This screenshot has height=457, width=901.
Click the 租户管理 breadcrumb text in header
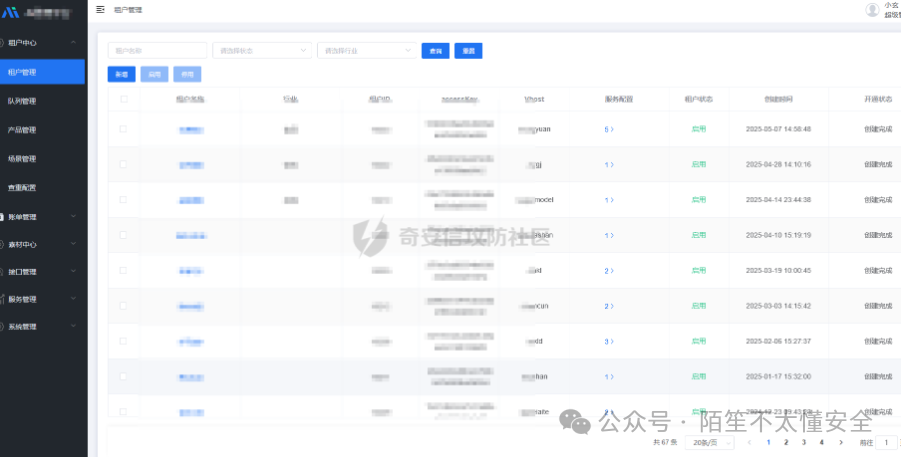[128, 10]
